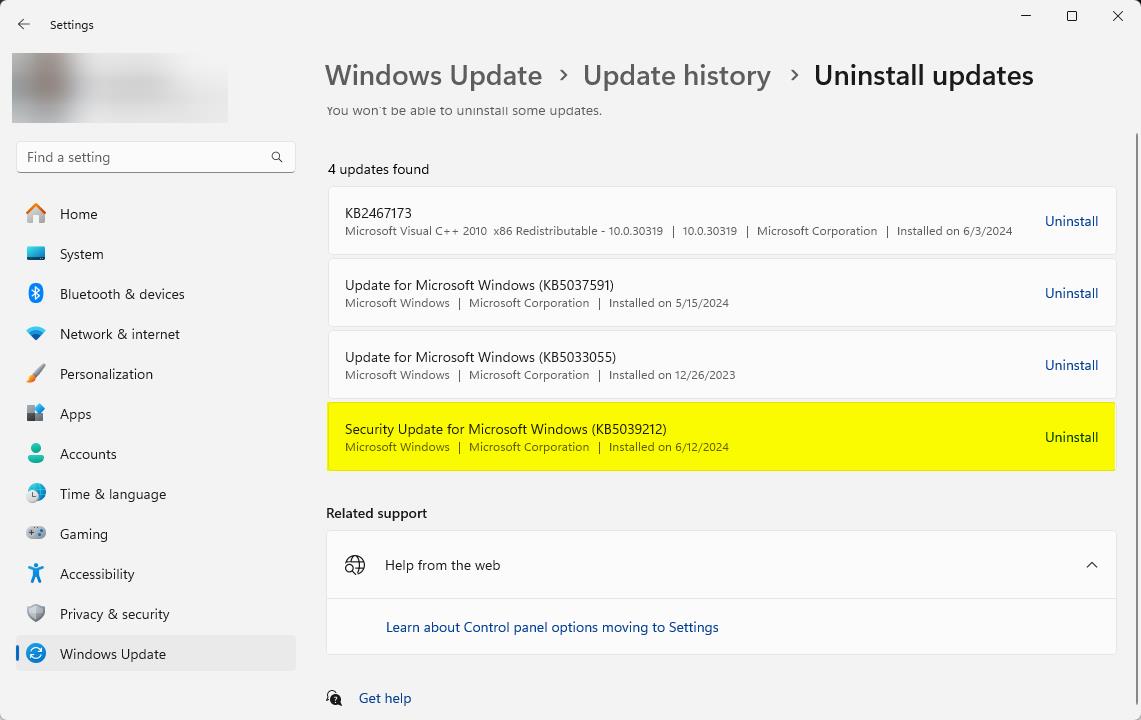The height and width of the screenshot is (720, 1141).
Task: Select the Privacy & security shield icon
Action: coord(36,614)
